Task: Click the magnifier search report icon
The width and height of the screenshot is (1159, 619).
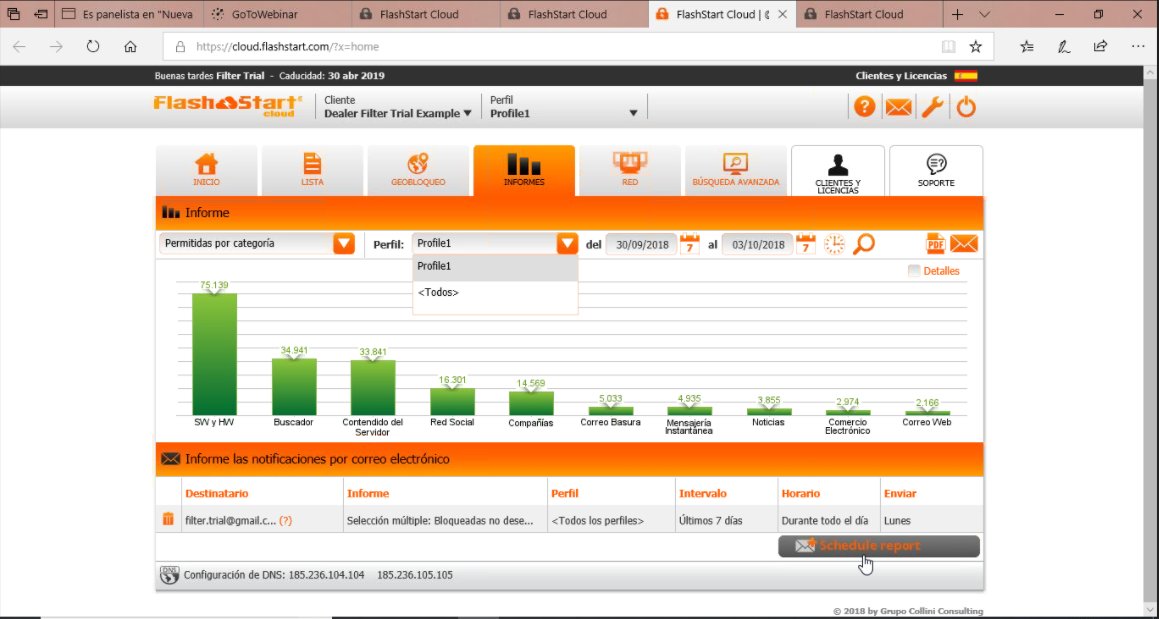Action: pyautogui.click(x=863, y=244)
